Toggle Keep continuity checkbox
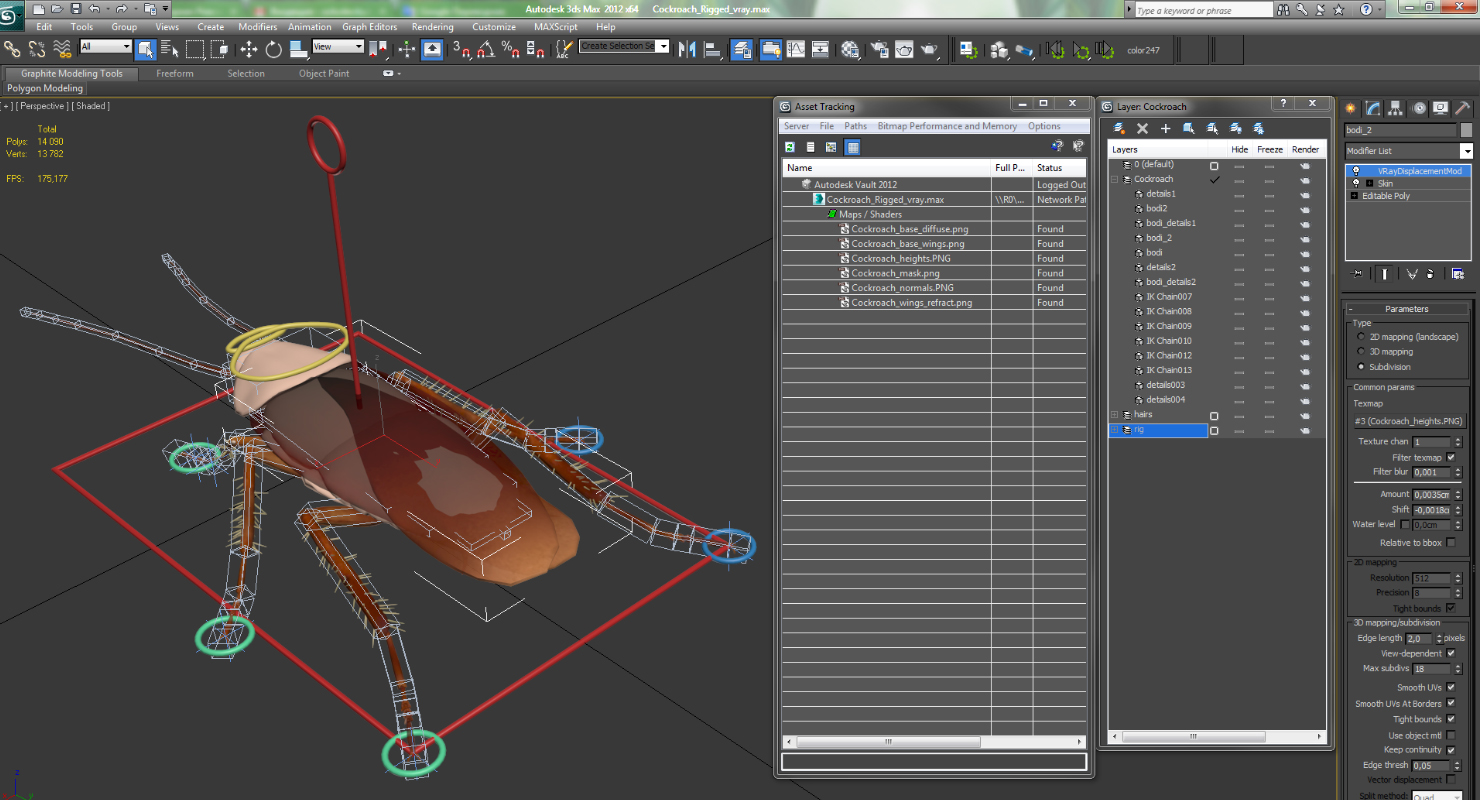The height and width of the screenshot is (800, 1480). pyautogui.click(x=1451, y=750)
